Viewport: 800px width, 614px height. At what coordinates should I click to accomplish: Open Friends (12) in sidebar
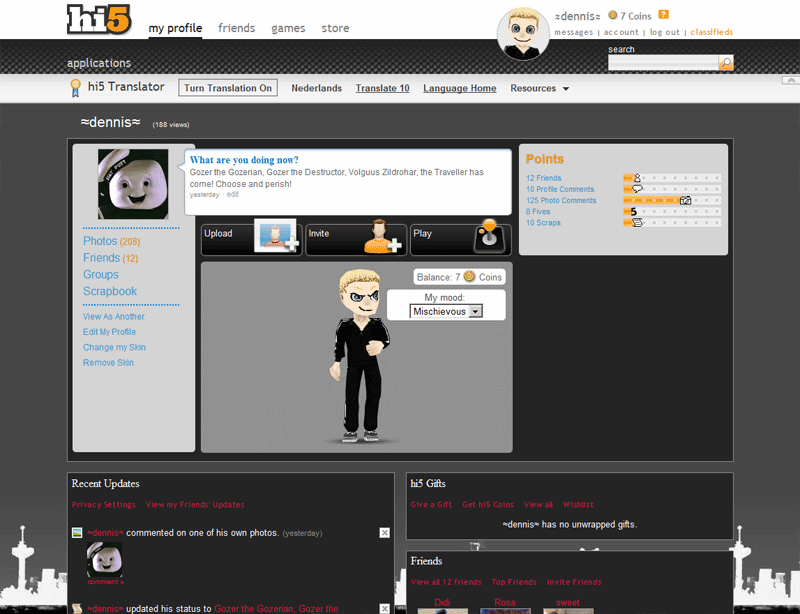(x=111, y=258)
